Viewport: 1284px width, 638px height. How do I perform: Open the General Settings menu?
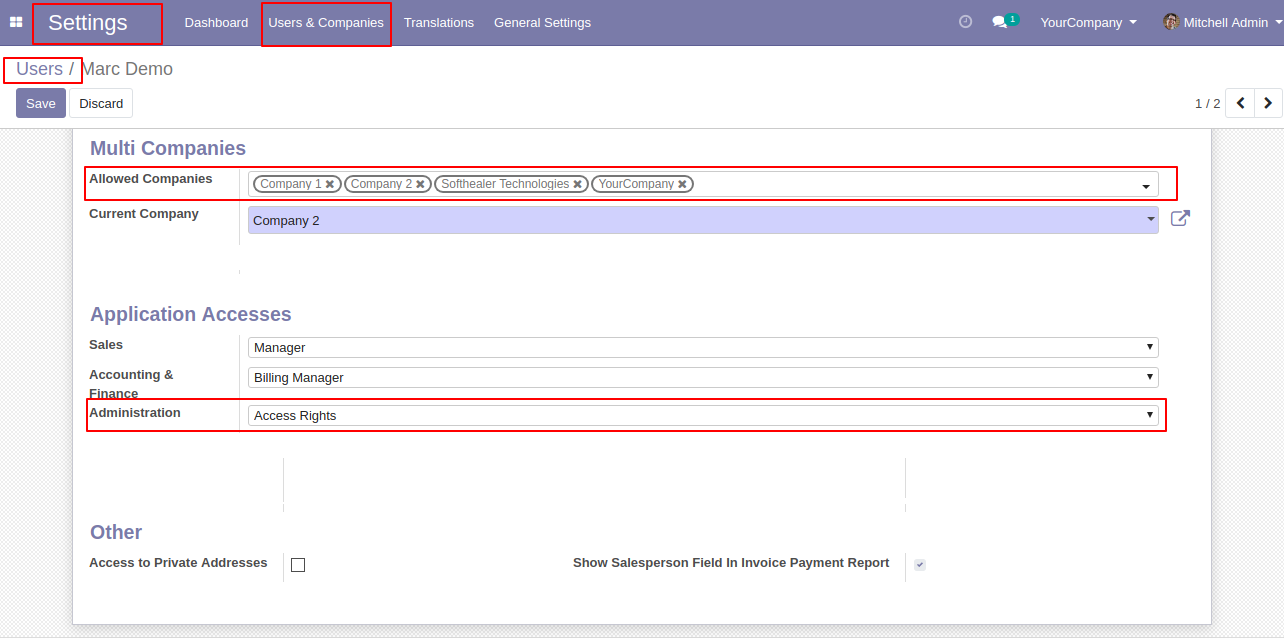(x=542, y=22)
